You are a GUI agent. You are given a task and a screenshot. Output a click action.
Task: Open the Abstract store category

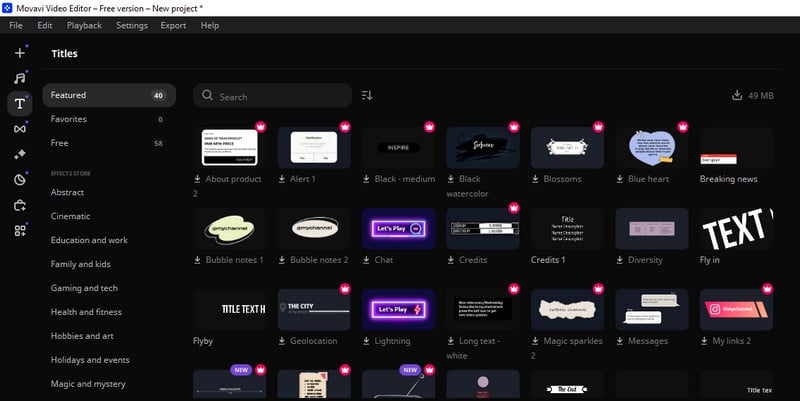tap(67, 192)
